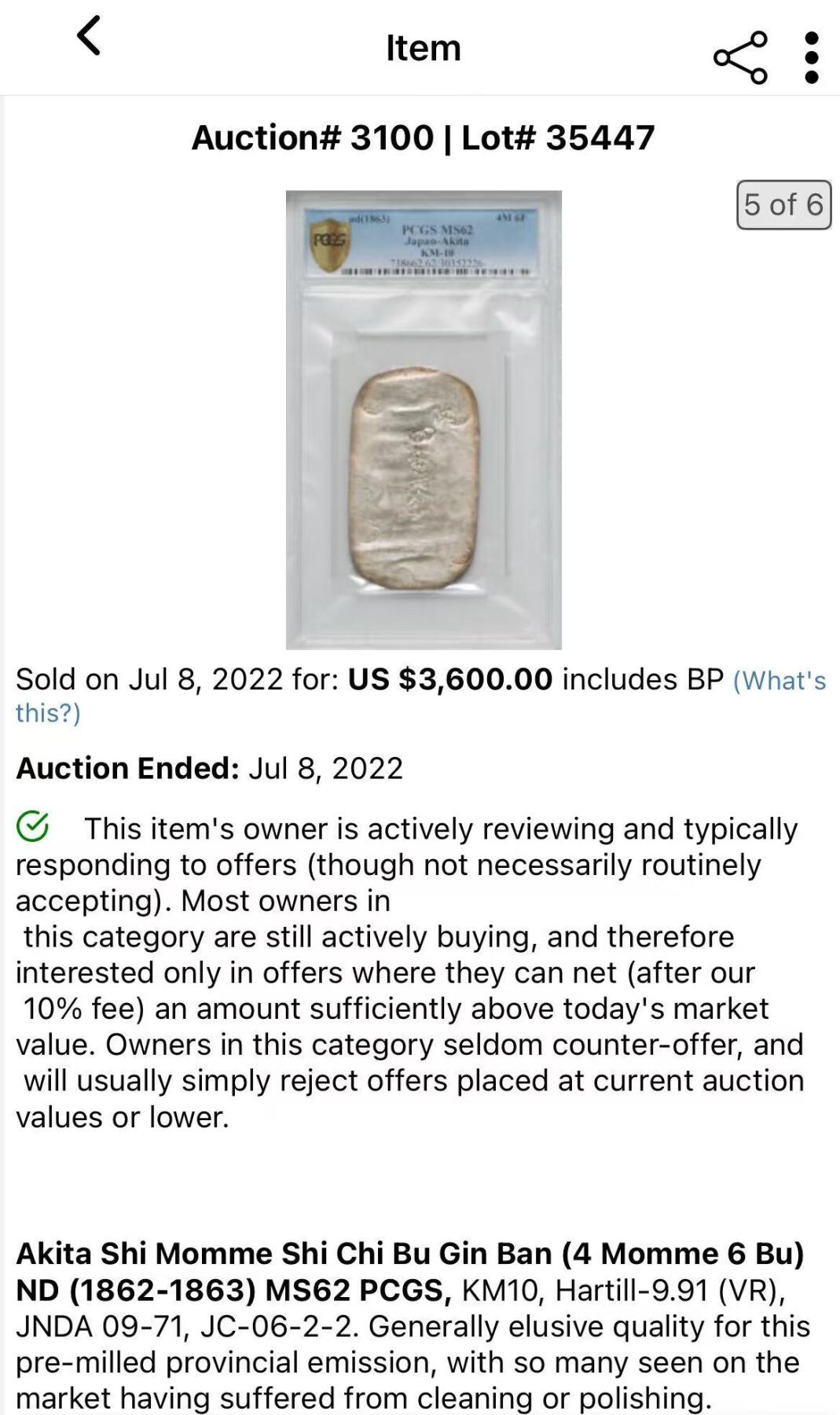
Task: Click the "Auction Ended:" label
Action: [x=127, y=768]
